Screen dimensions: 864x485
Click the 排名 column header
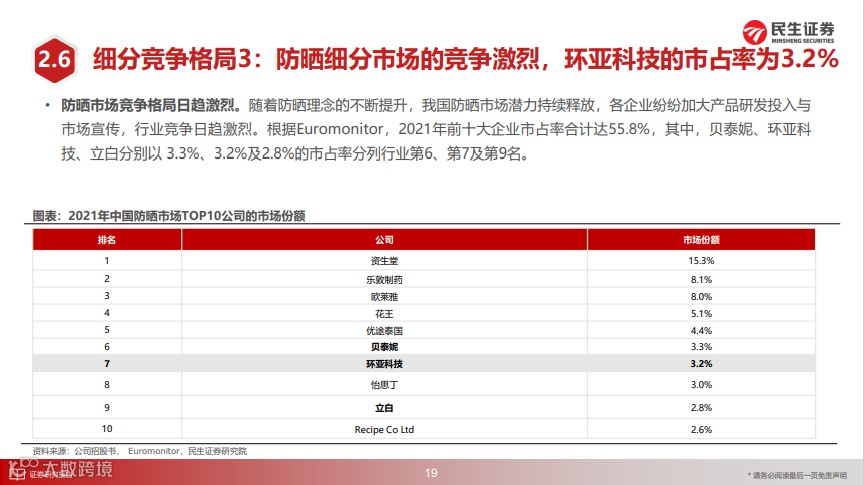[x=107, y=240]
